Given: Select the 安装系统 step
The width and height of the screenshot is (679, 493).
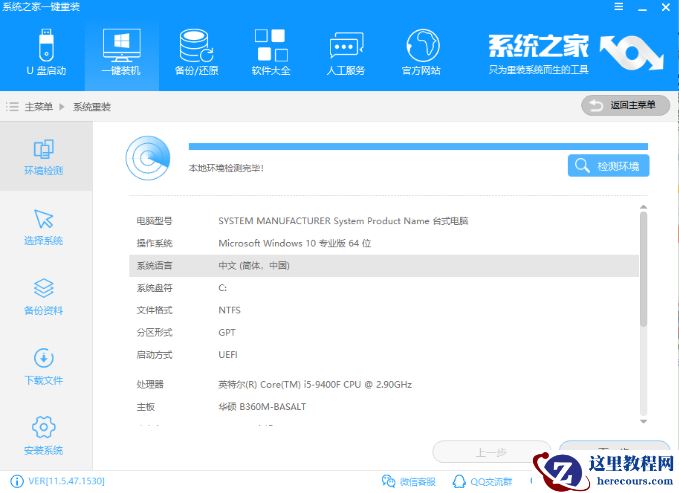Looking at the screenshot, I should click(44, 436).
